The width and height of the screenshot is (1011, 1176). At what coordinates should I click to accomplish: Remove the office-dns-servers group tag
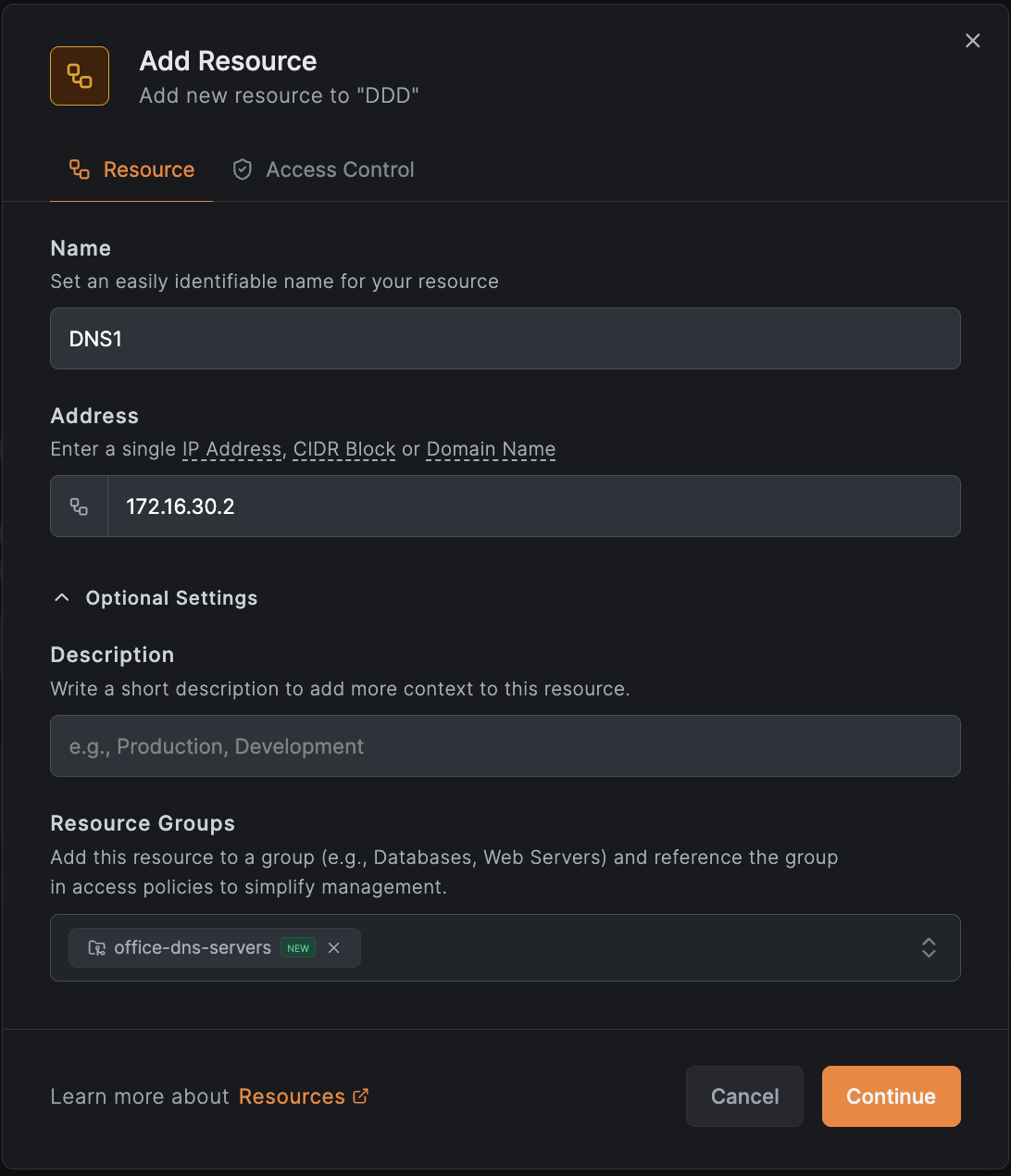pos(334,948)
